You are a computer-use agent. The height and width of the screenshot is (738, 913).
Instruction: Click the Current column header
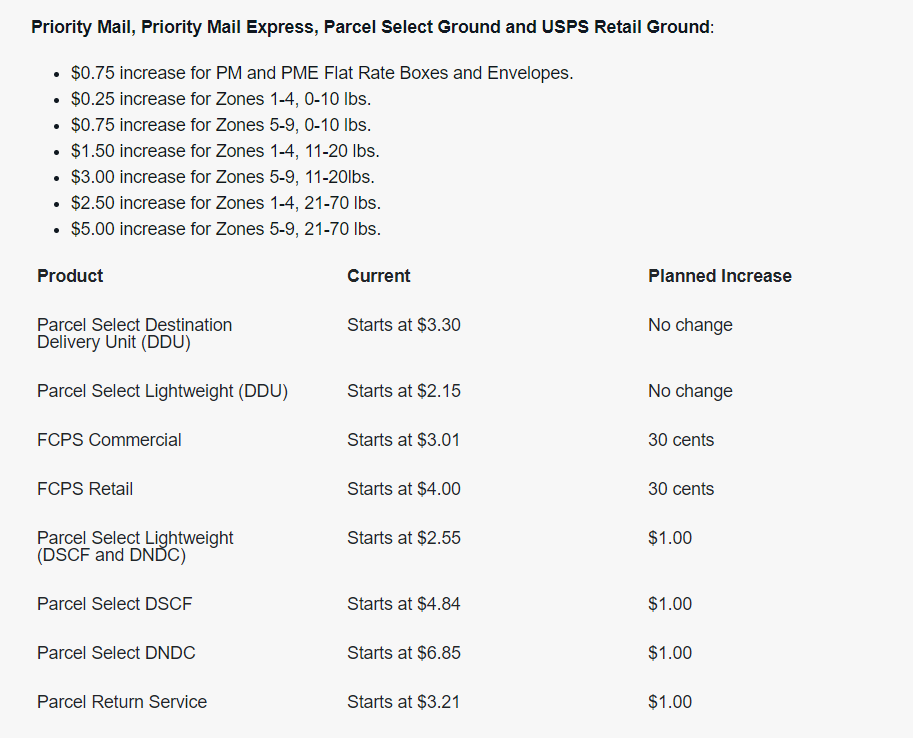click(x=379, y=276)
